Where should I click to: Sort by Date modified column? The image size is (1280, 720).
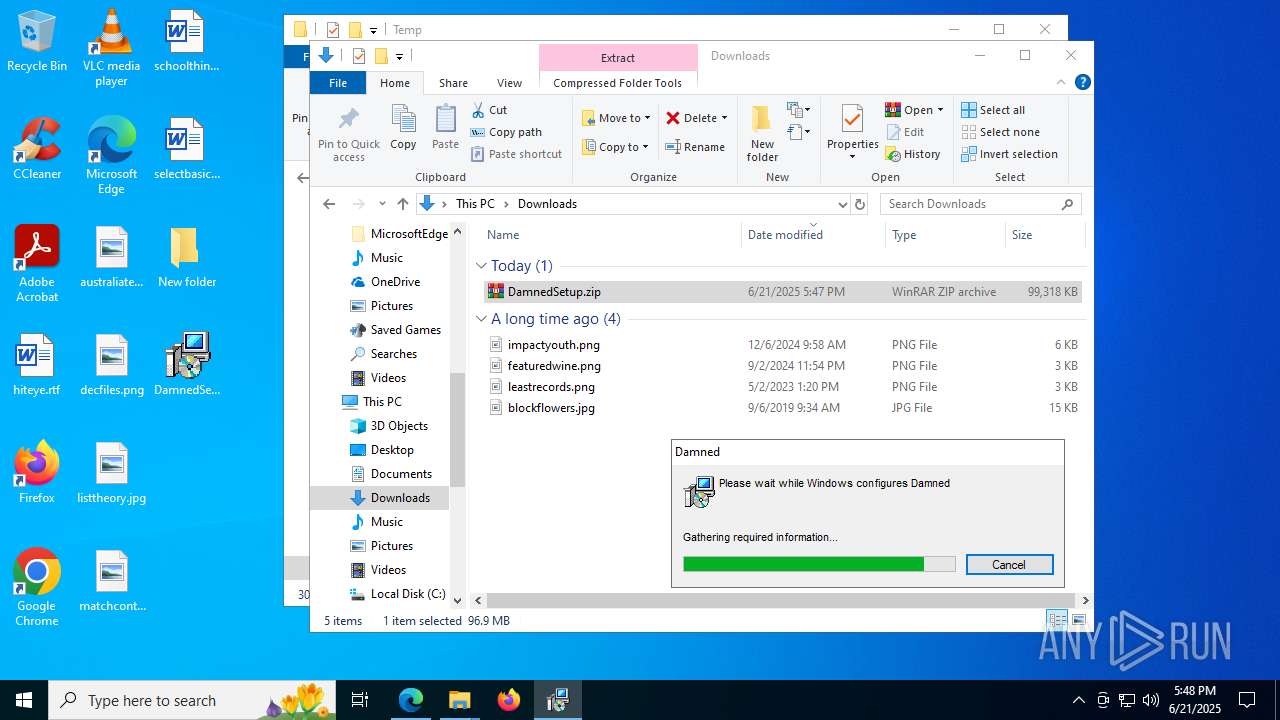[x=814, y=235]
